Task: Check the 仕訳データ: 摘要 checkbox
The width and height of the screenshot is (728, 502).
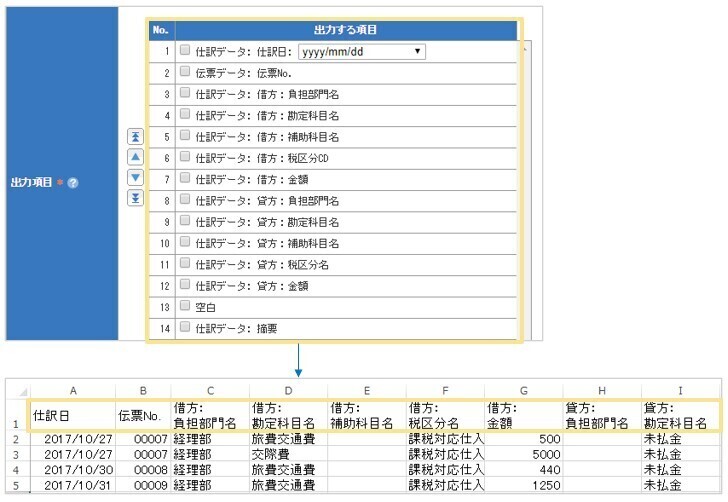Action: pyautogui.click(x=185, y=327)
